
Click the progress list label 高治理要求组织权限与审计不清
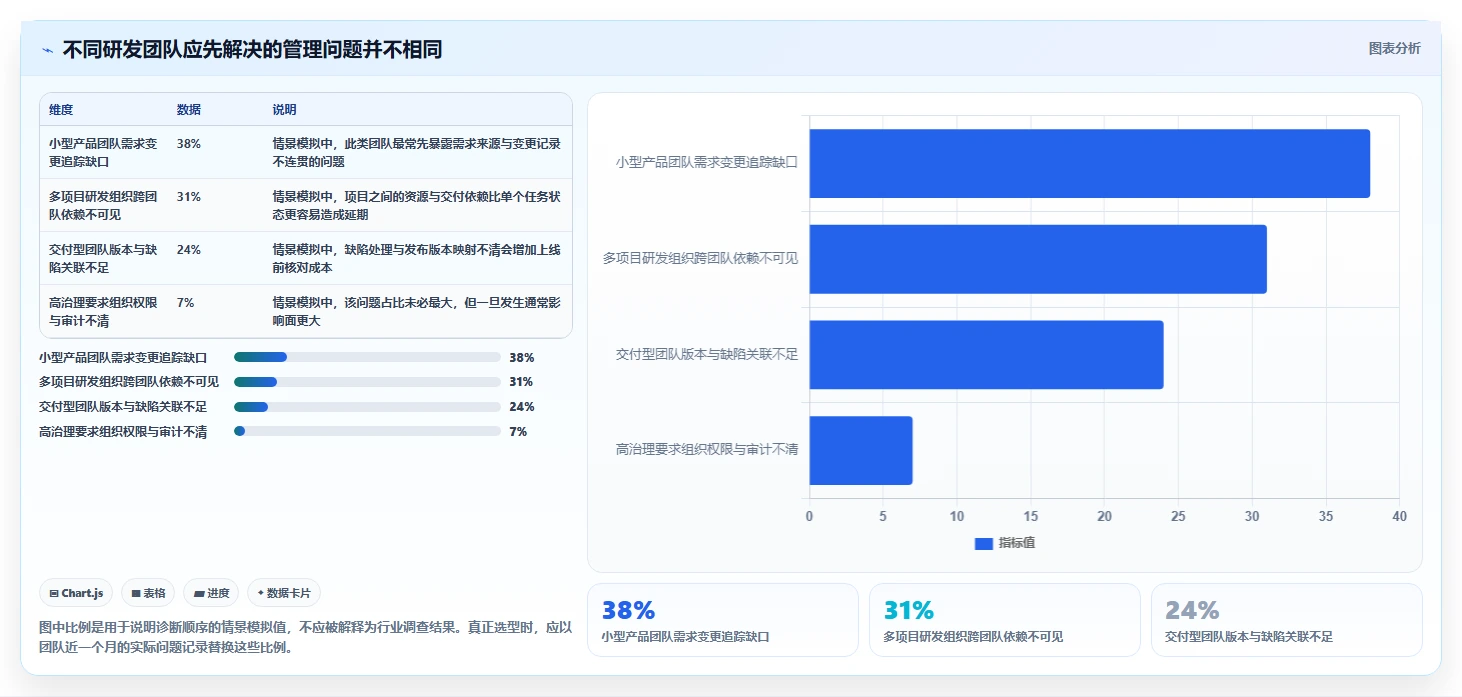click(123, 432)
